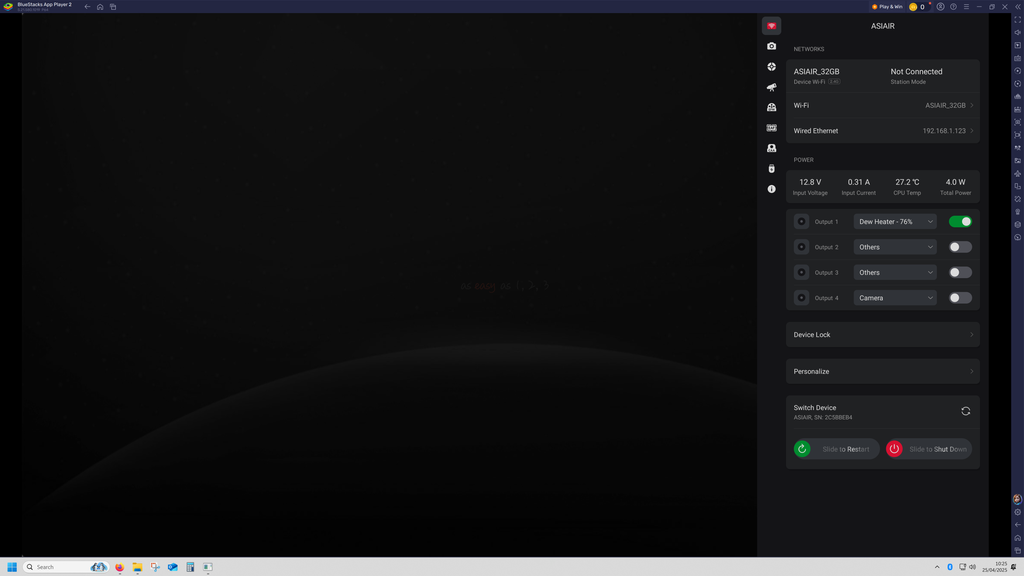Expand the Wired Ethernet row

[883, 131]
